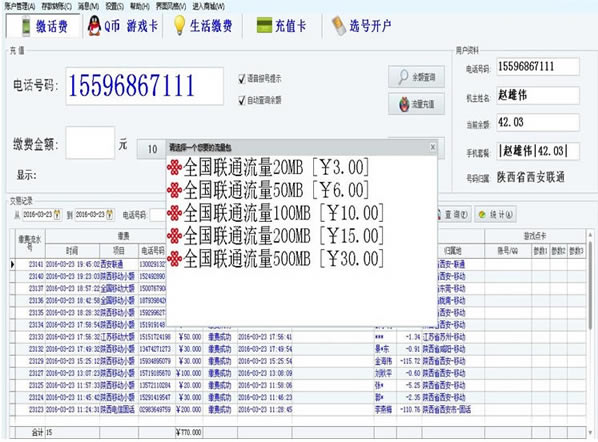Close the data package selection popup
Image resolution: width=598 pixels, height=442 pixels.
(x=432, y=147)
